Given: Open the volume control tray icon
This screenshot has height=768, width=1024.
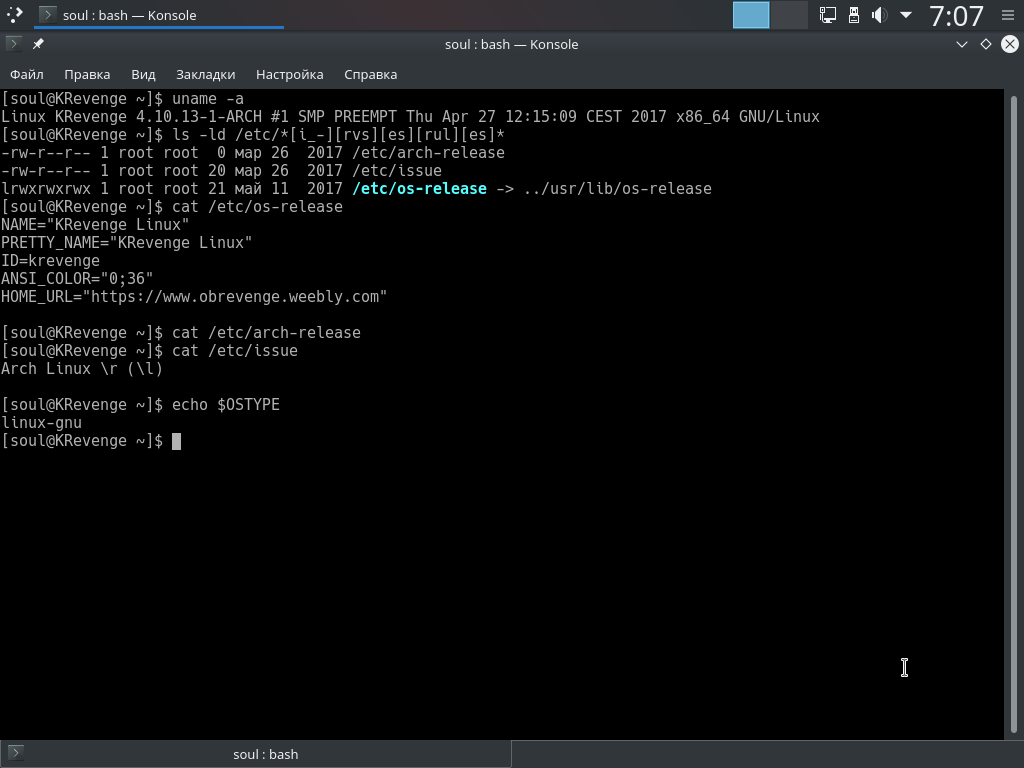Looking at the screenshot, I should click(879, 14).
